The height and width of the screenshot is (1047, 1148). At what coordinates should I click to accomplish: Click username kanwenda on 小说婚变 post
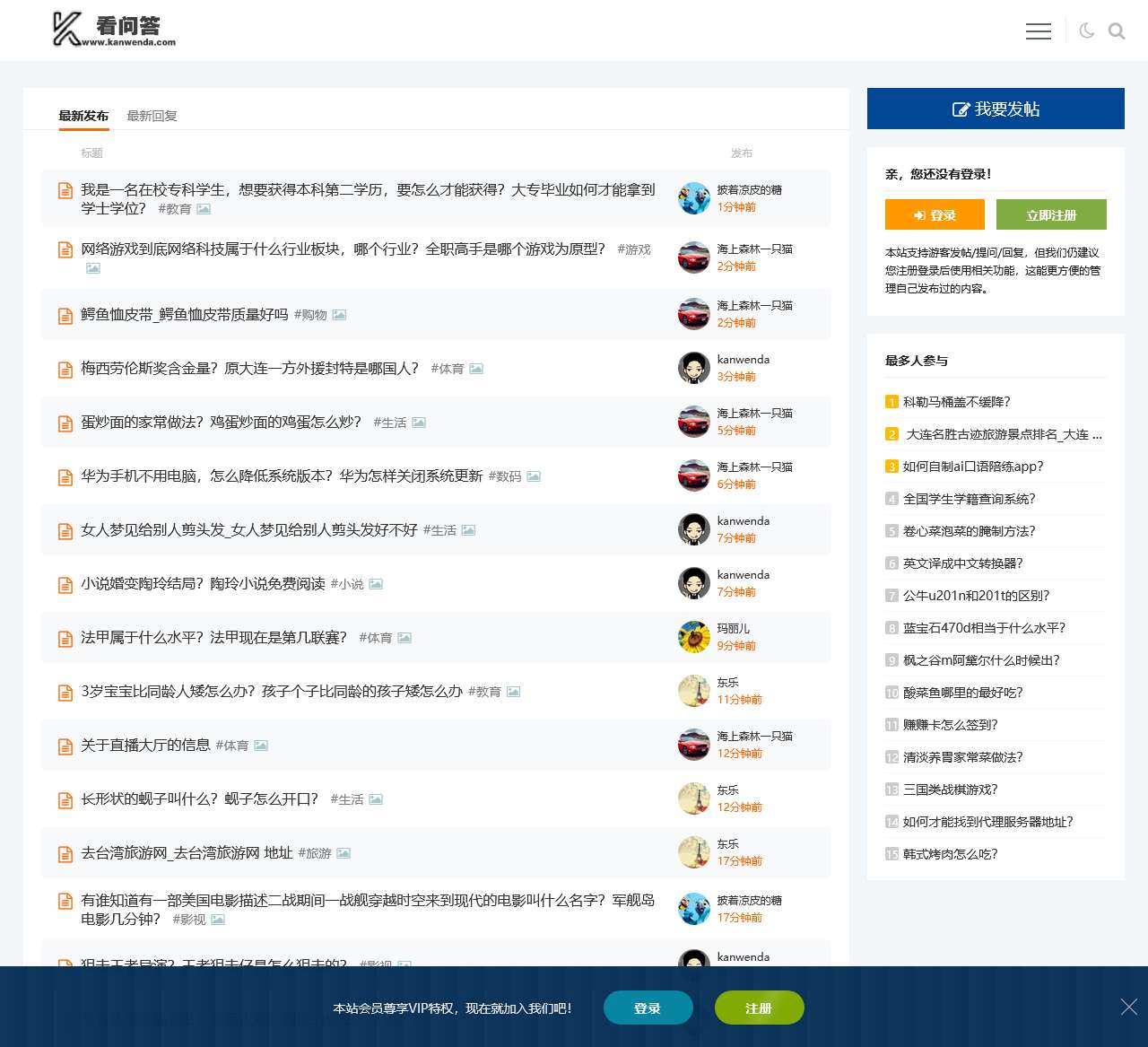point(744,574)
